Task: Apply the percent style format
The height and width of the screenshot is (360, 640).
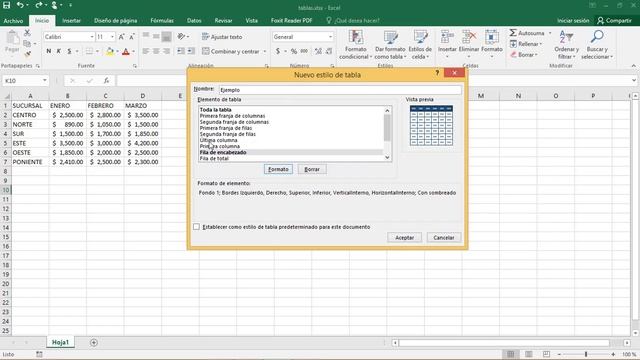Action: (x=293, y=51)
